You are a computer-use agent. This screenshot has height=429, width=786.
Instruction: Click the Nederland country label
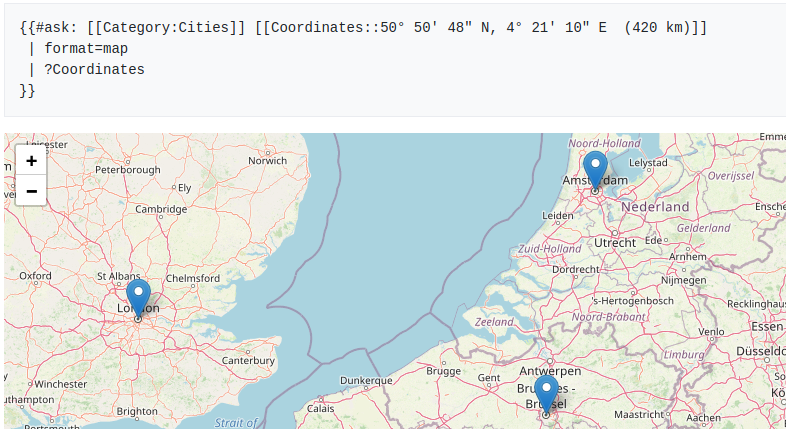point(655,206)
